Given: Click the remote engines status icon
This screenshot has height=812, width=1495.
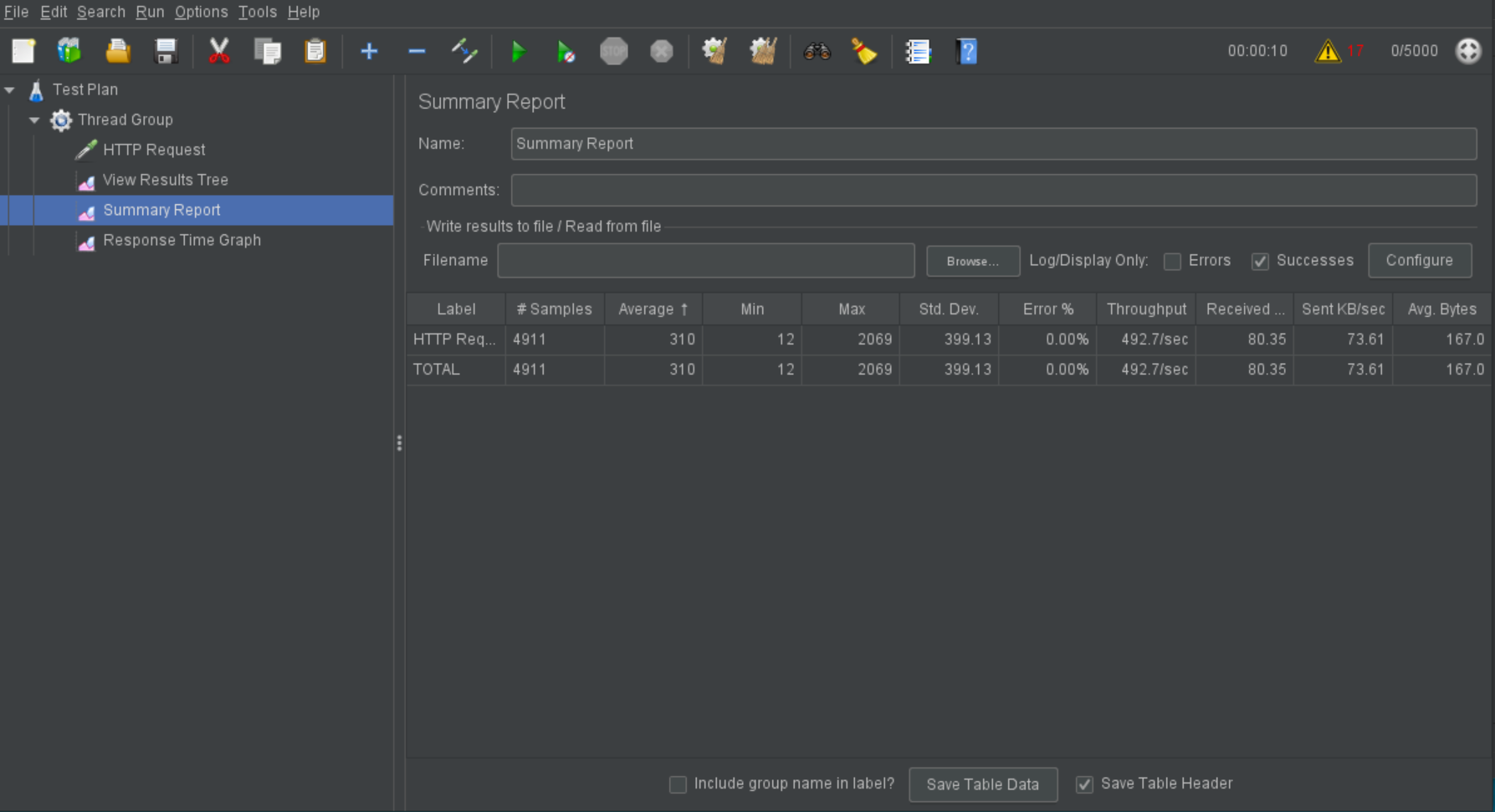Looking at the screenshot, I should (1468, 51).
